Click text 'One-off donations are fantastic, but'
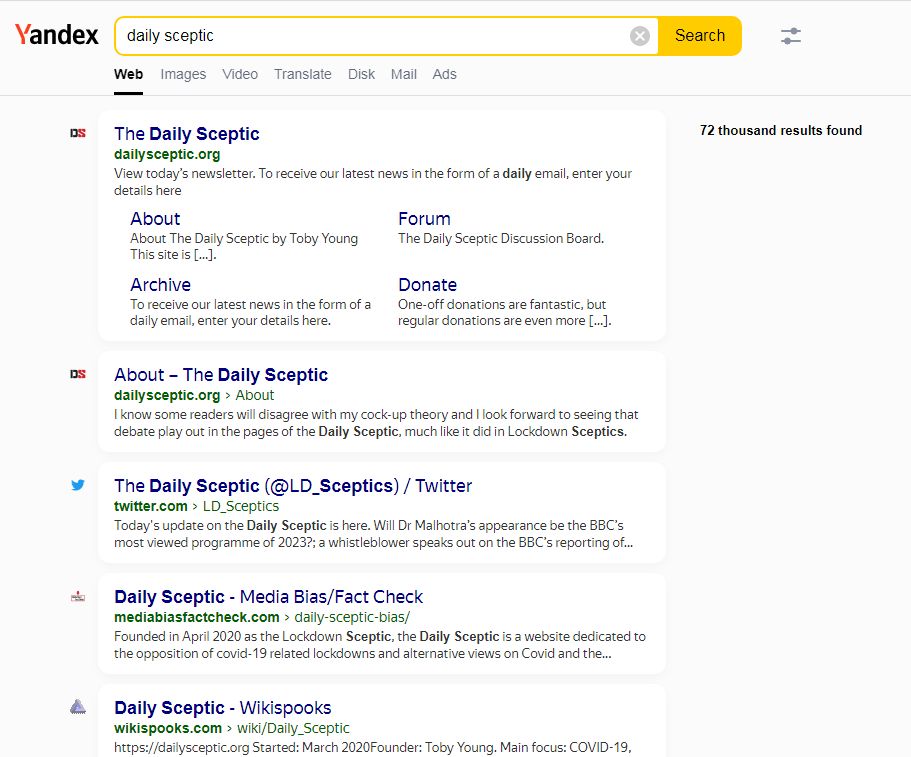911x757 pixels. pyautogui.click(x=502, y=304)
